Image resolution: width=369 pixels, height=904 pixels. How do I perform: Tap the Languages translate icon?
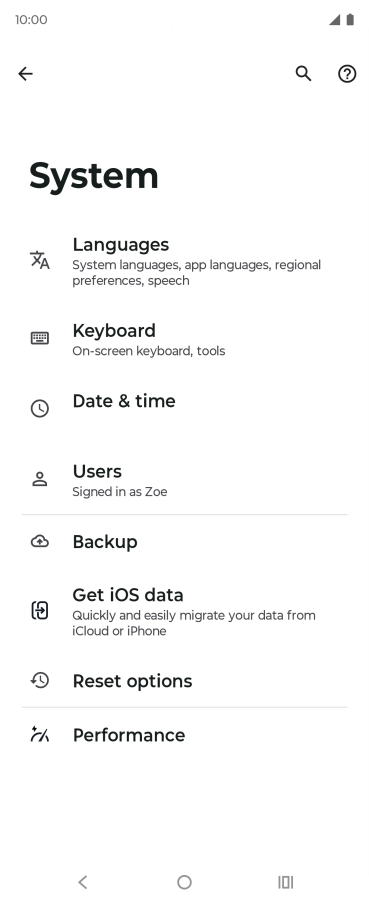[x=40, y=260]
